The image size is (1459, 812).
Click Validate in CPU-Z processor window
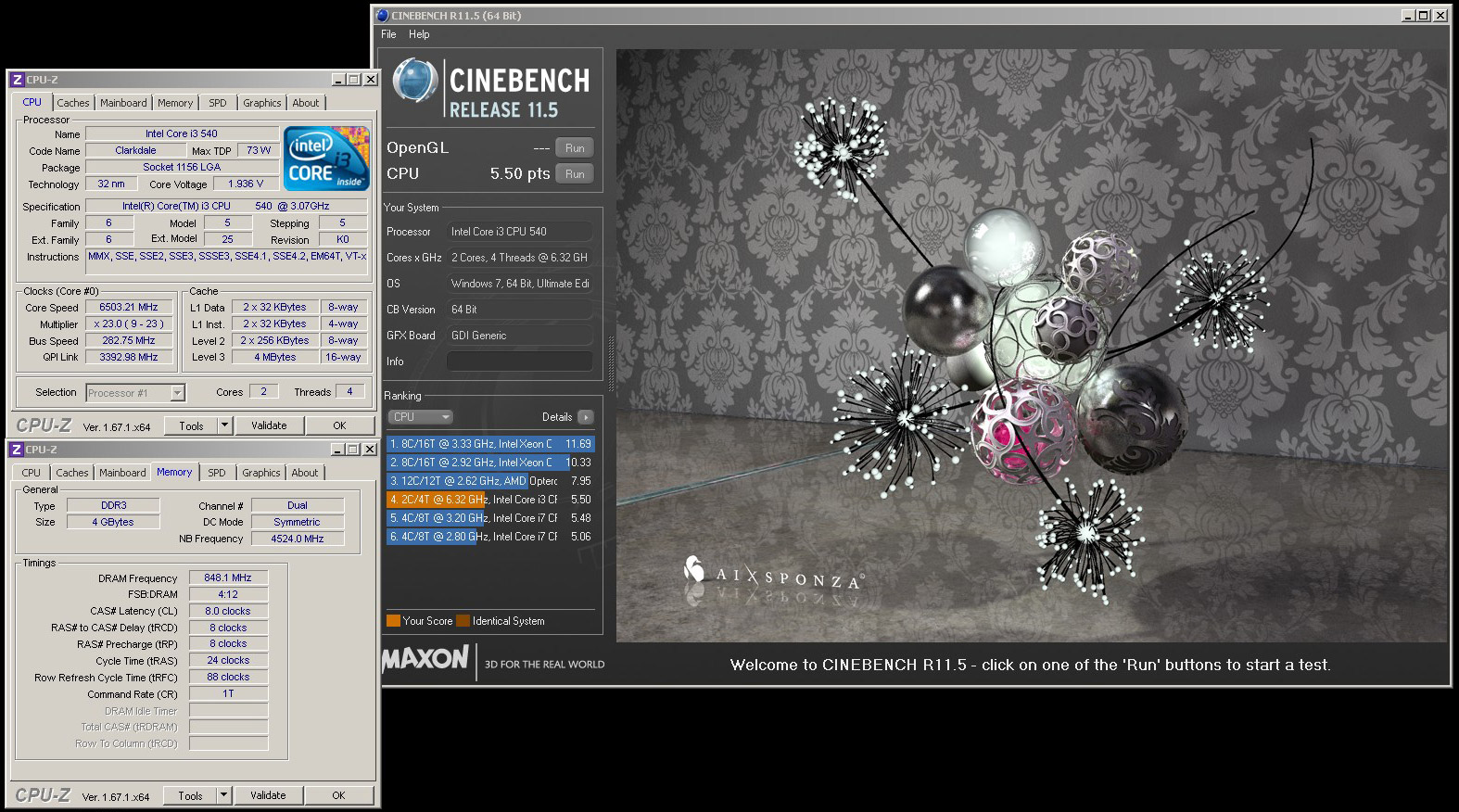269,426
